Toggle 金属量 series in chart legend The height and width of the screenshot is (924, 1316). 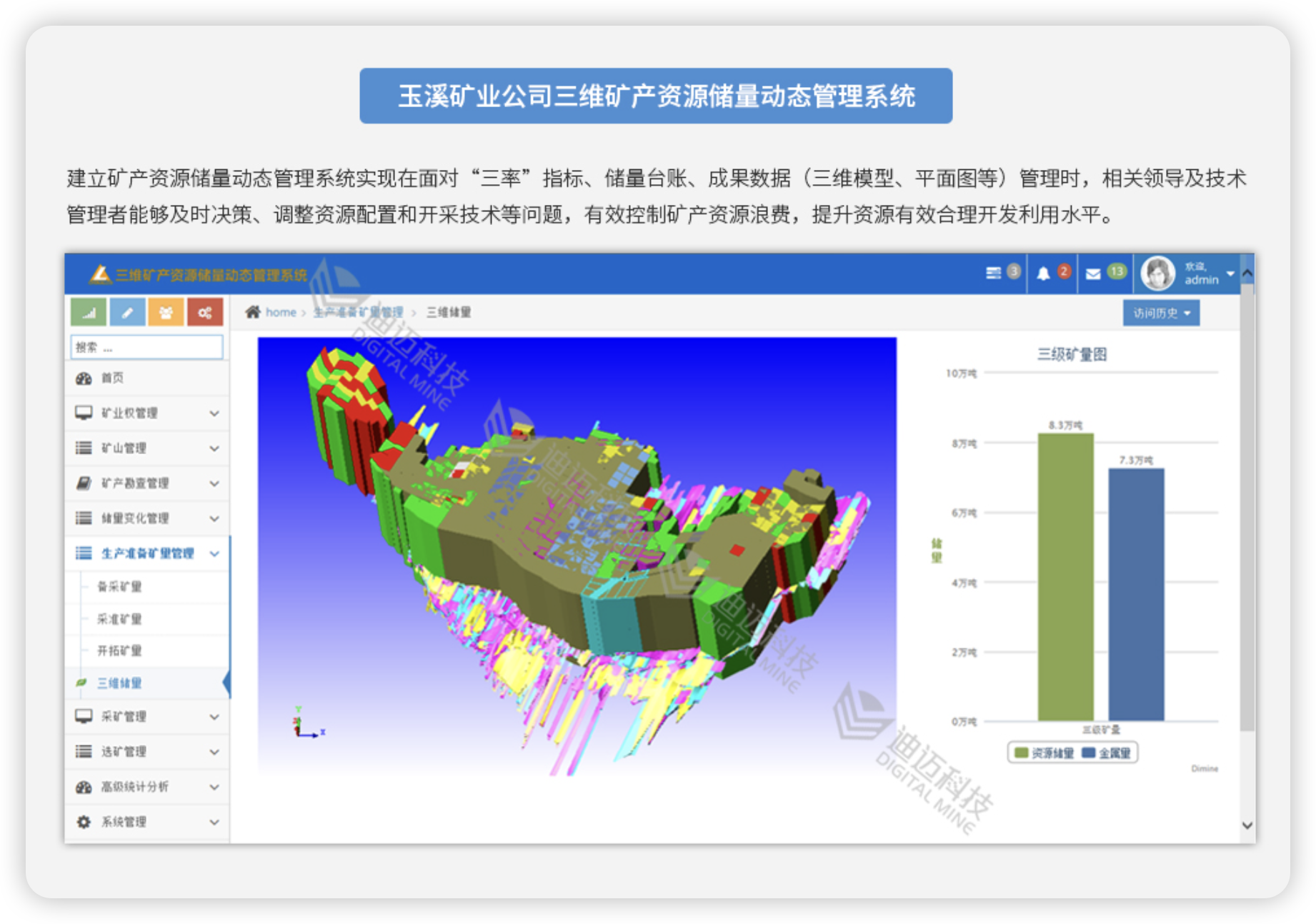tap(1107, 753)
